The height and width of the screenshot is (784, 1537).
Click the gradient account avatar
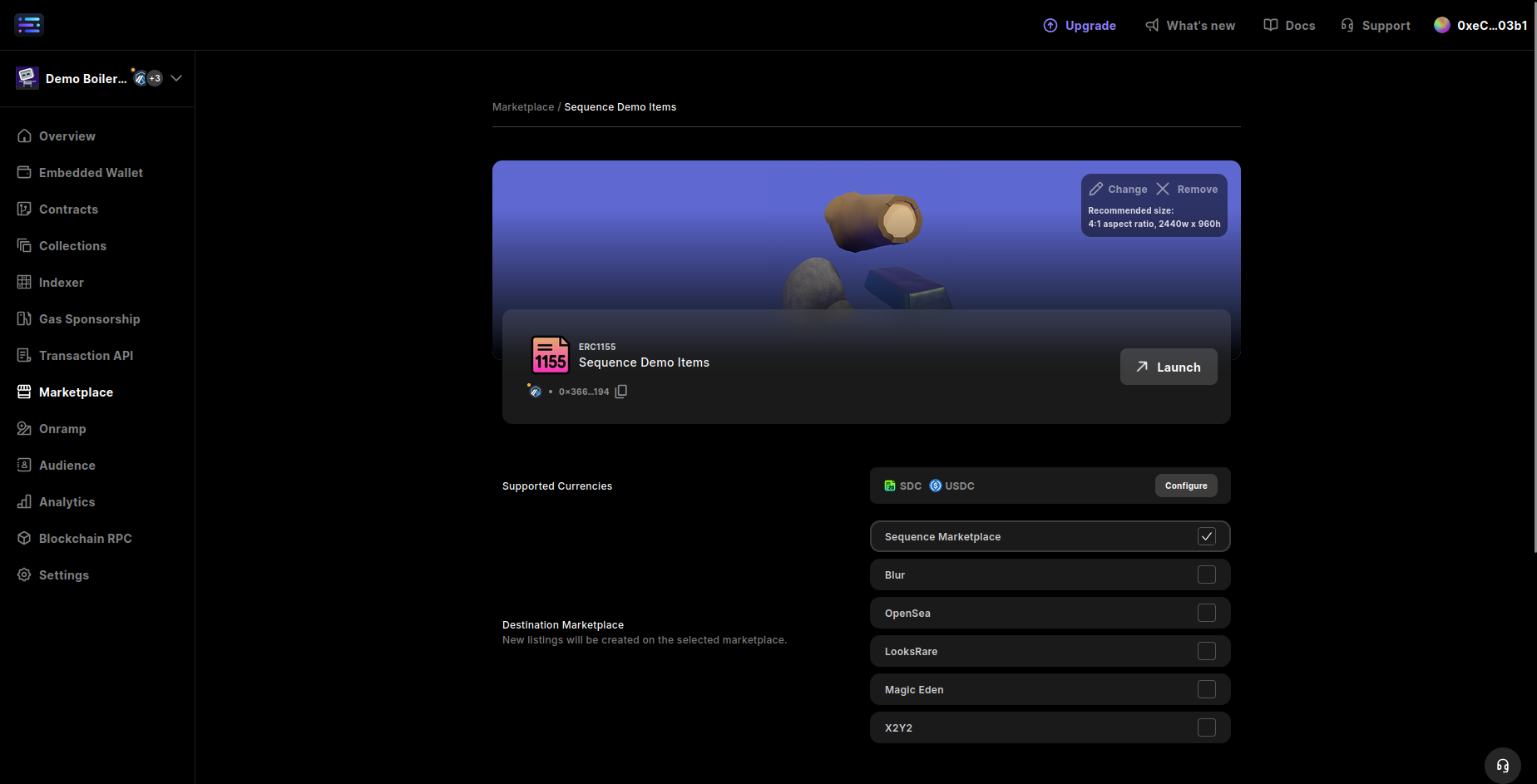(1441, 25)
